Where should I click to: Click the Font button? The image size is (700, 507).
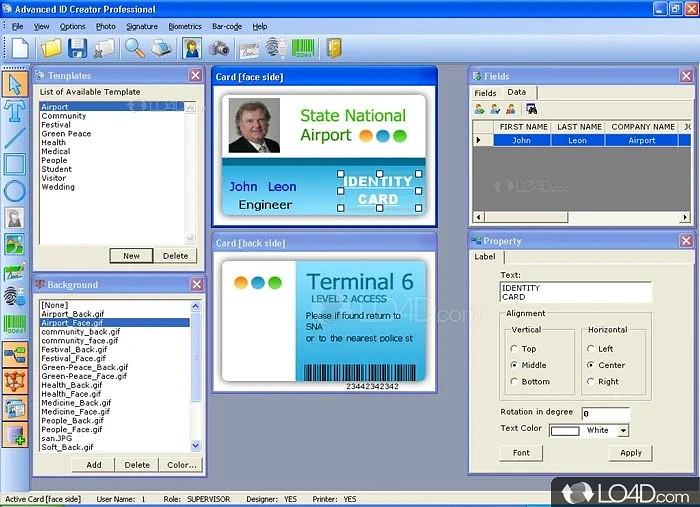click(521, 453)
